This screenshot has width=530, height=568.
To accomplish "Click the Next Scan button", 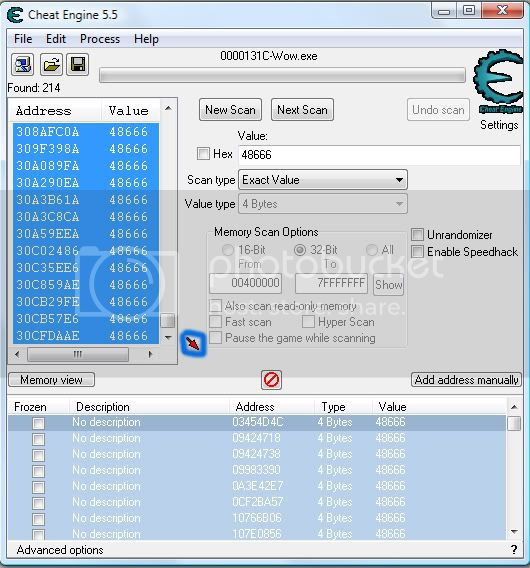I will click(302, 109).
